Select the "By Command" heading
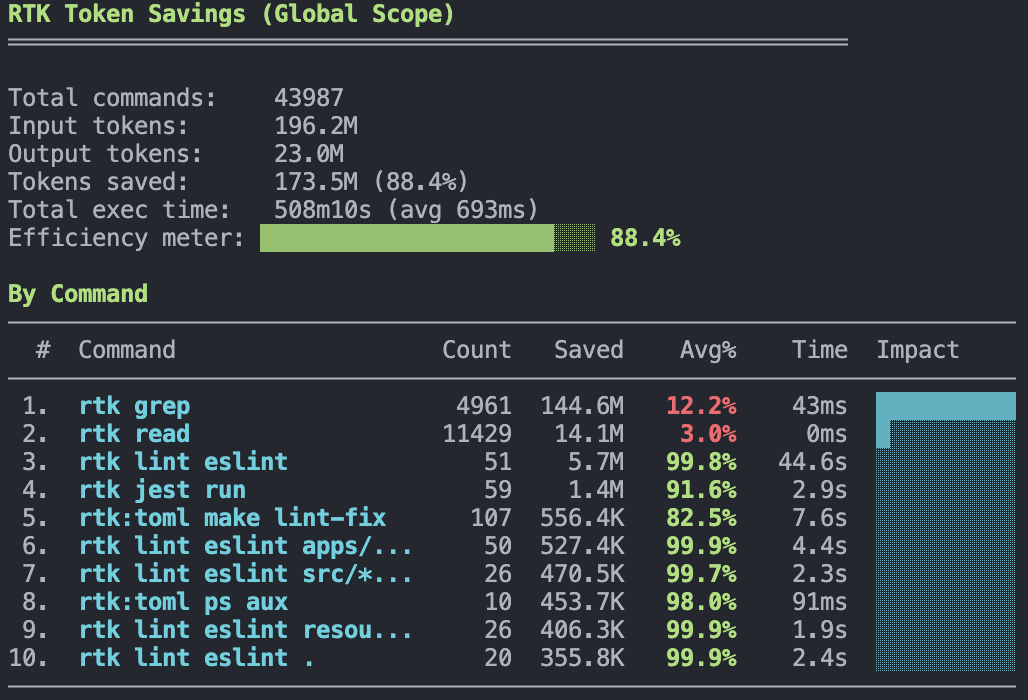1028x700 pixels. click(78, 294)
